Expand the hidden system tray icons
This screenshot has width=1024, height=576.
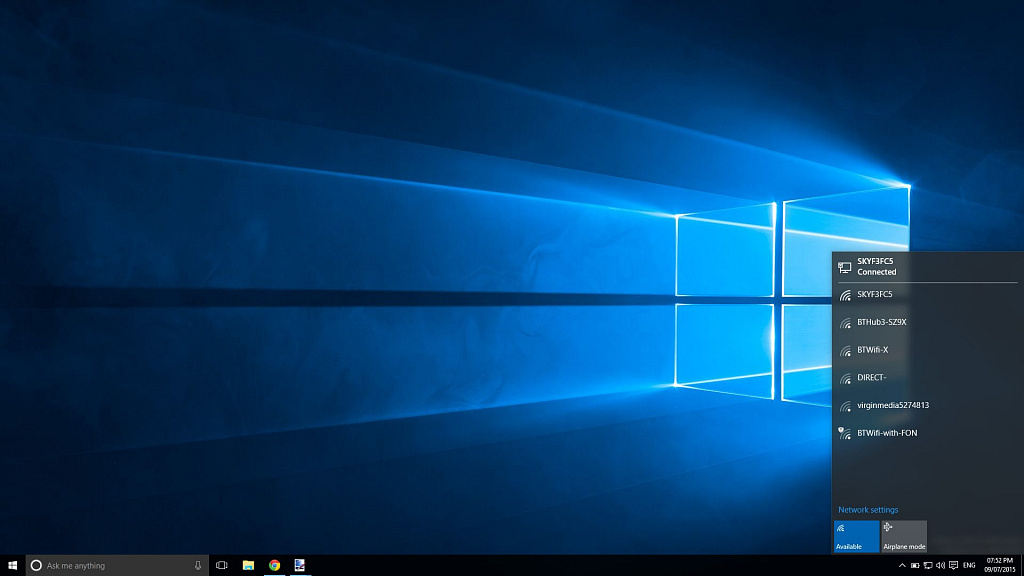click(902, 566)
